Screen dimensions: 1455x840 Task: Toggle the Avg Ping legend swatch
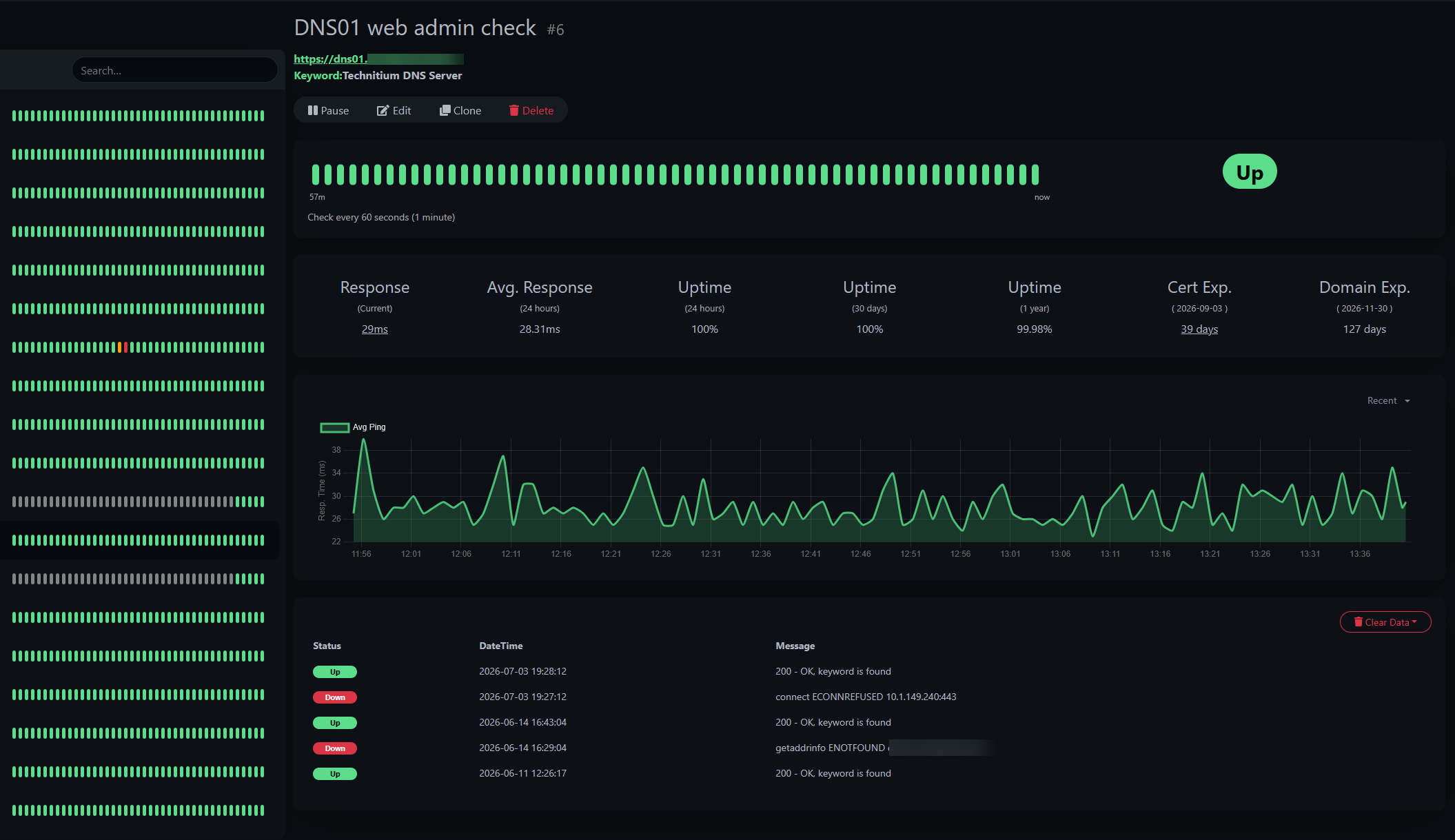pos(334,427)
